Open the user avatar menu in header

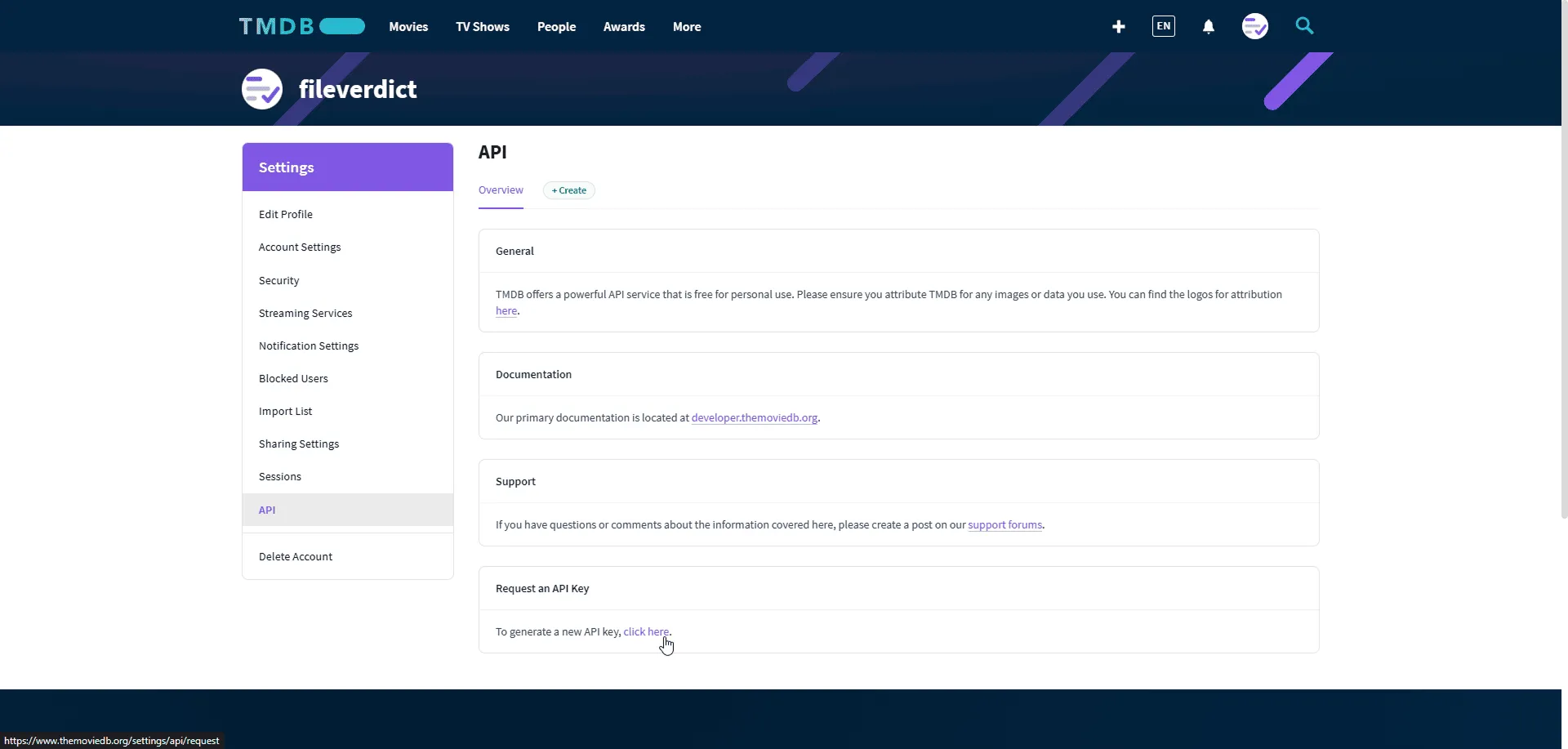[x=1255, y=26]
